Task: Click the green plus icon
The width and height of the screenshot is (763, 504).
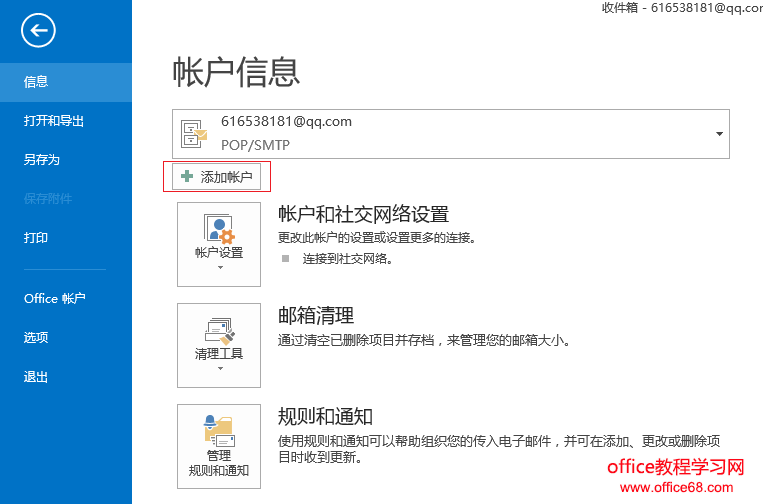Action: 187,176
